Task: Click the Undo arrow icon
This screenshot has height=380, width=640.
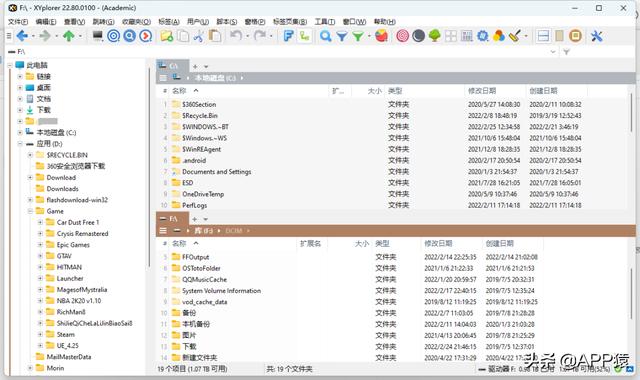Action: [236, 36]
